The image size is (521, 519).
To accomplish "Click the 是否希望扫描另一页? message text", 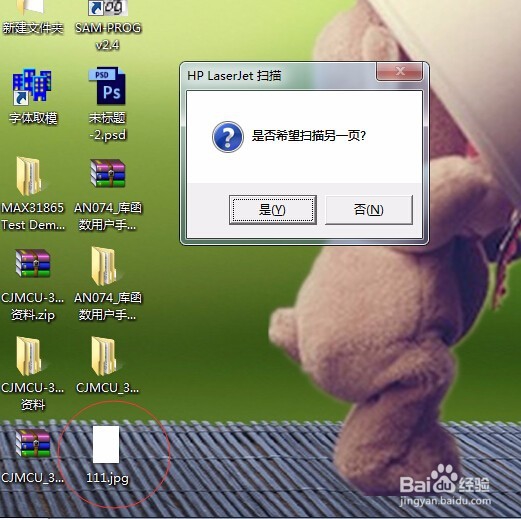I will tap(309, 136).
